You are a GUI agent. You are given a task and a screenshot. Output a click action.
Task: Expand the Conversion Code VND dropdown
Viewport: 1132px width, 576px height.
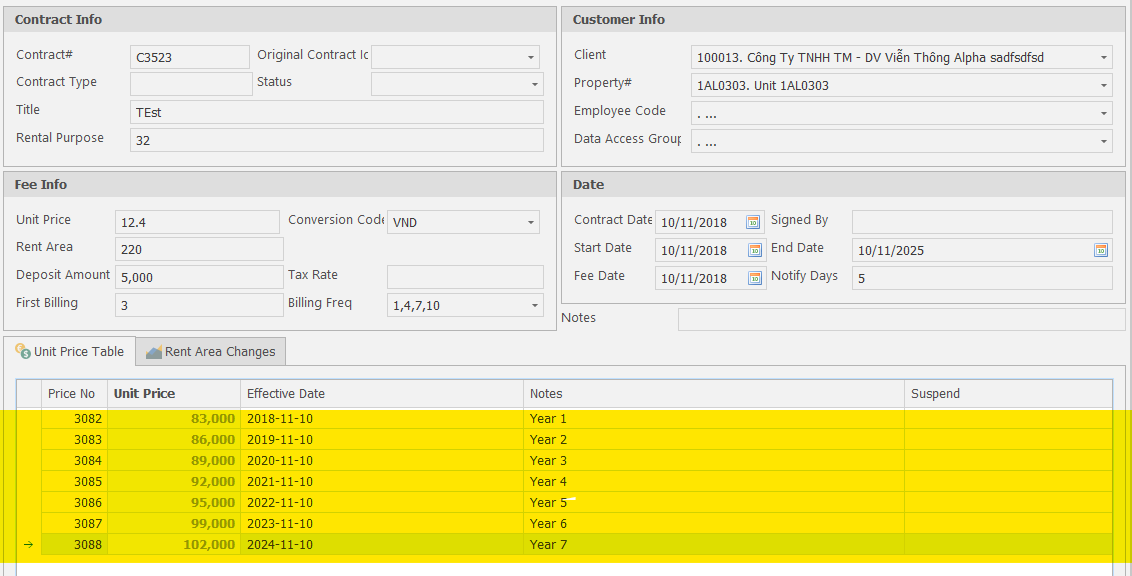[530, 222]
